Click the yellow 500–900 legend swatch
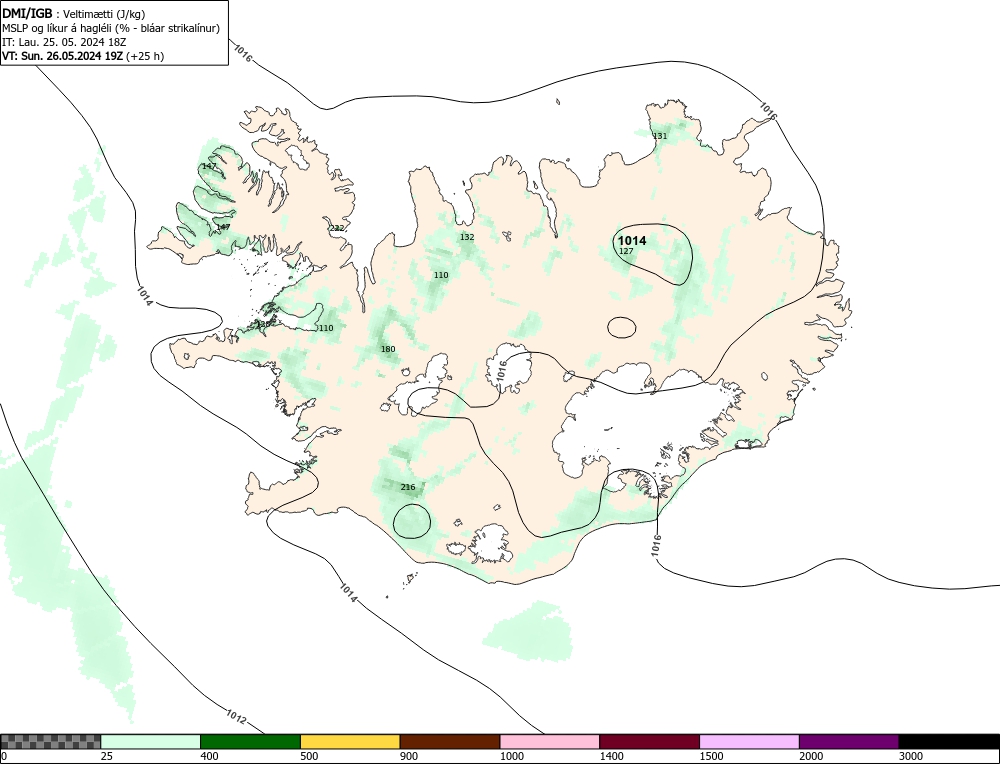This screenshot has height=764, width=1000. (x=350, y=742)
